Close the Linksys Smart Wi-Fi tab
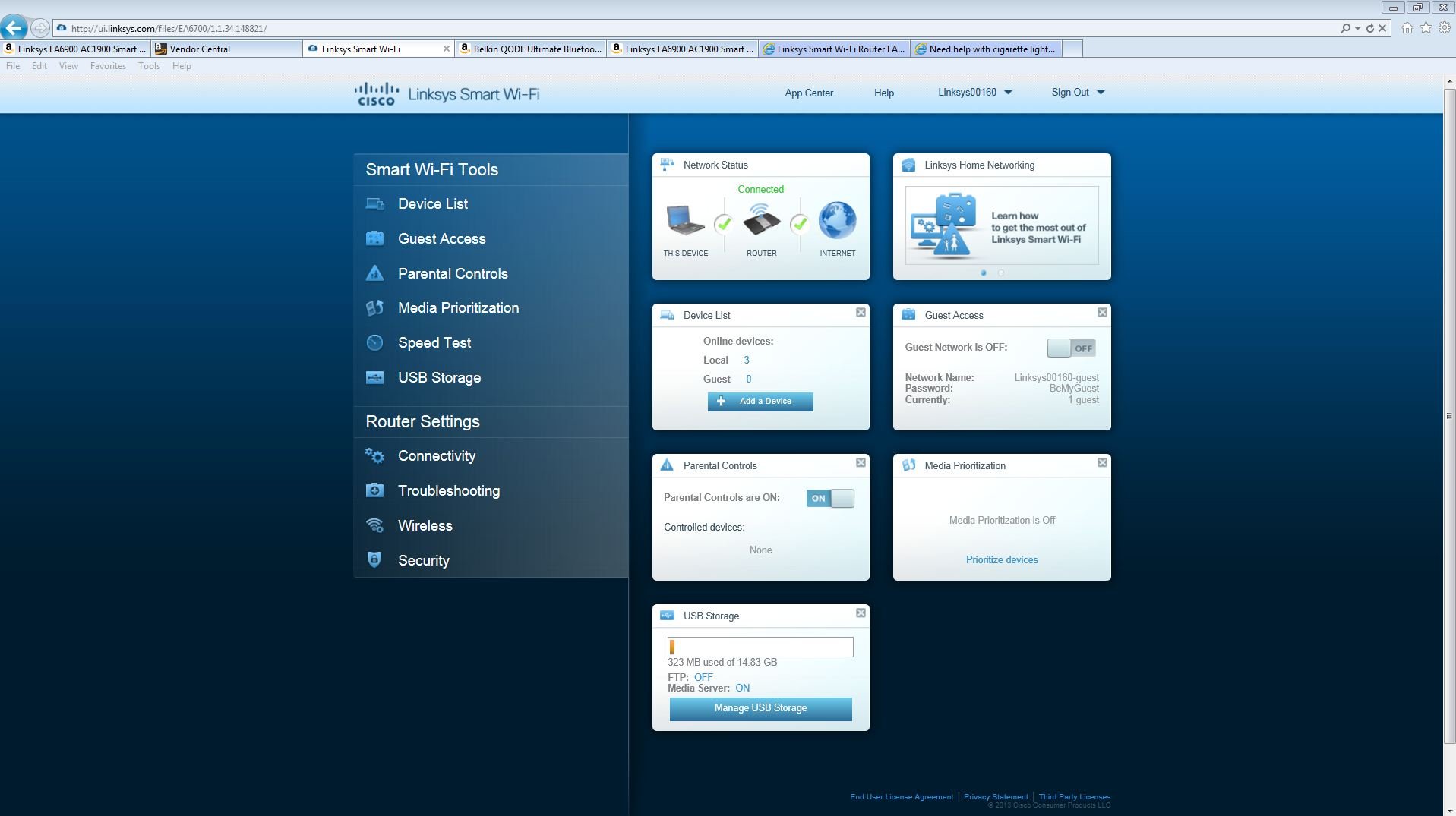1456x816 pixels. [x=447, y=49]
